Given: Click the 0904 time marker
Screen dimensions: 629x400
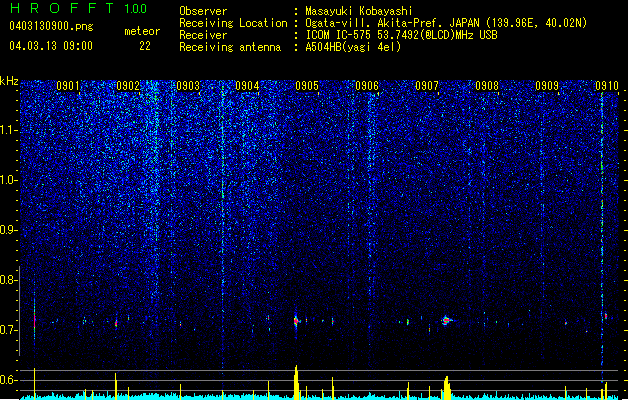Looking at the screenshot, I should [x=247, y=86].
